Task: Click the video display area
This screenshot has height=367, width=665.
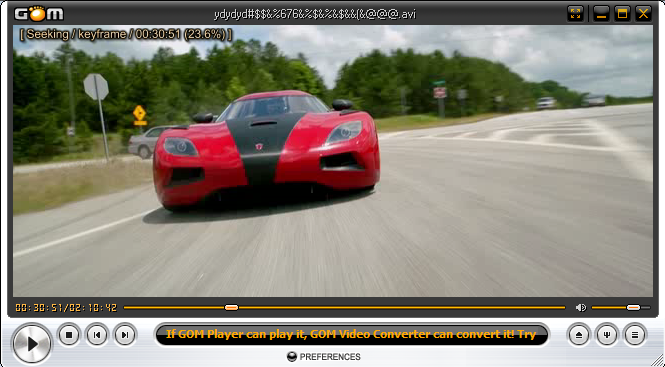Action: click(x=333, y=161)
